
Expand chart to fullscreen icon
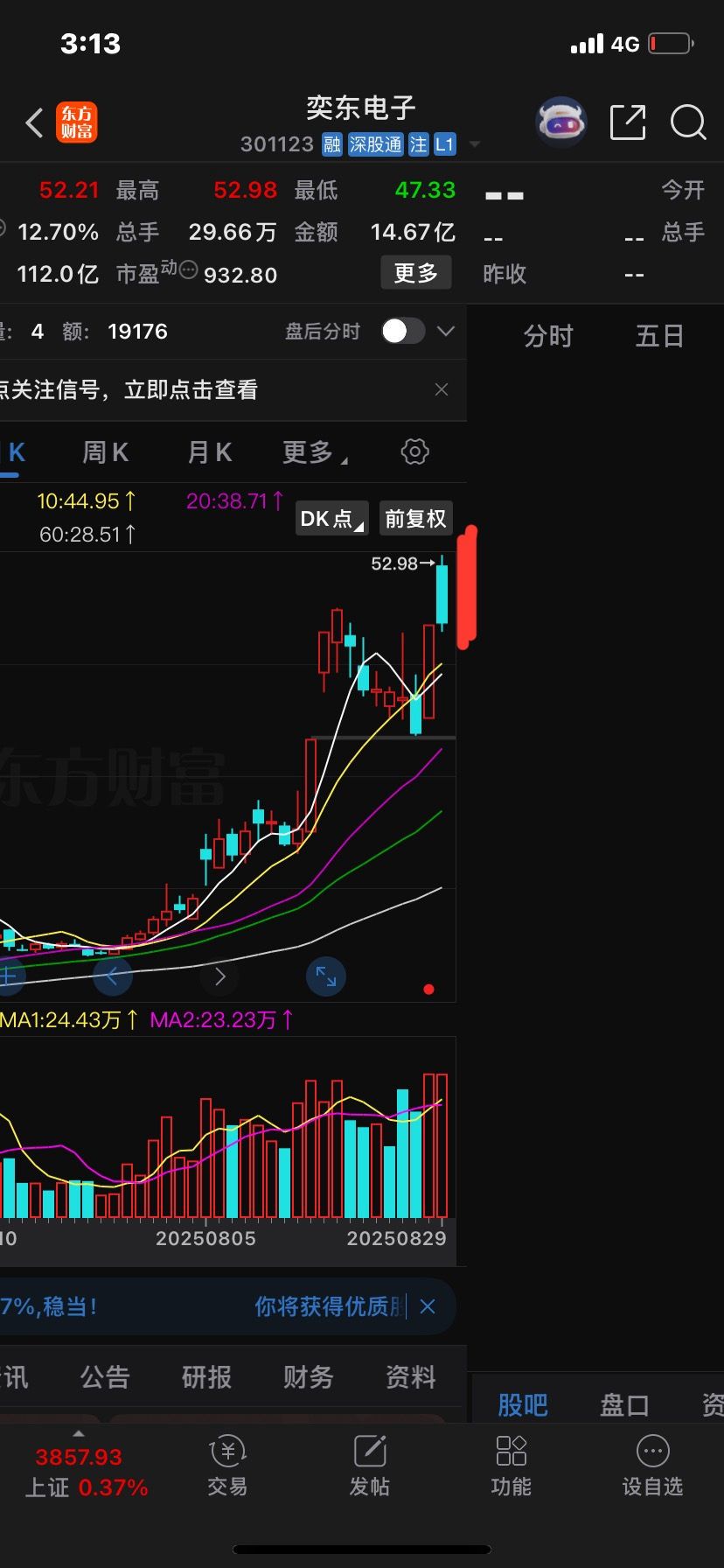tap(326, 976)
